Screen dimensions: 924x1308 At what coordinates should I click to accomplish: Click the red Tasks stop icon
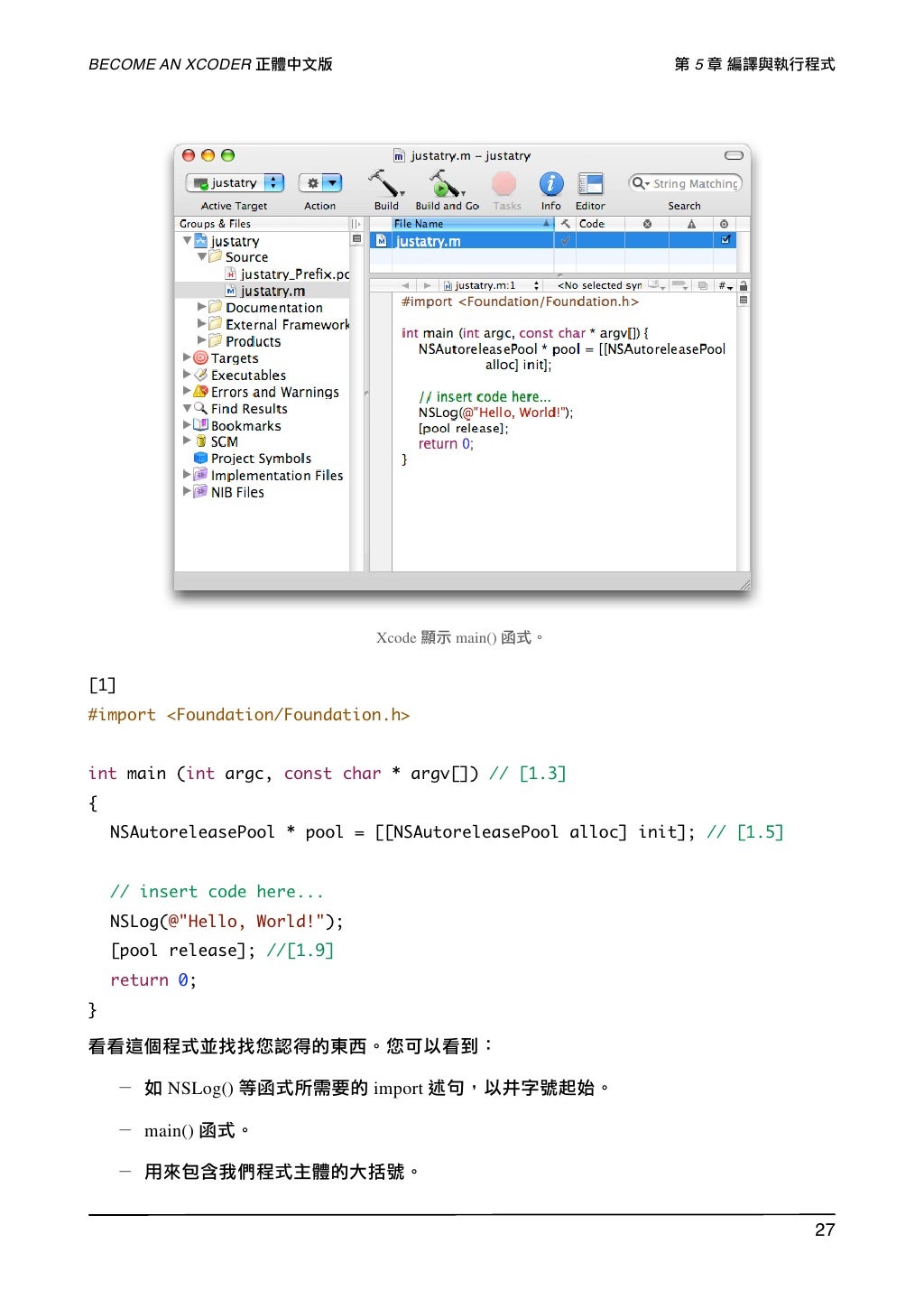coord(504,184)
